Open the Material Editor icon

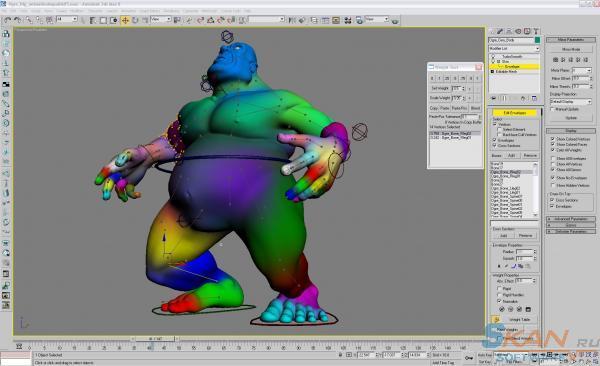tap(347, 20)
